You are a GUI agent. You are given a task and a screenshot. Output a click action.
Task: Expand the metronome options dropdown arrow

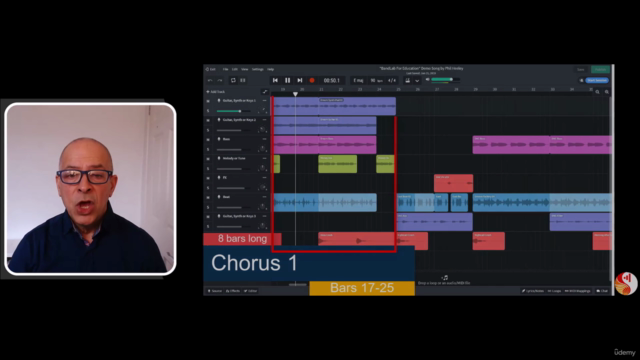(x=417, y=81)
